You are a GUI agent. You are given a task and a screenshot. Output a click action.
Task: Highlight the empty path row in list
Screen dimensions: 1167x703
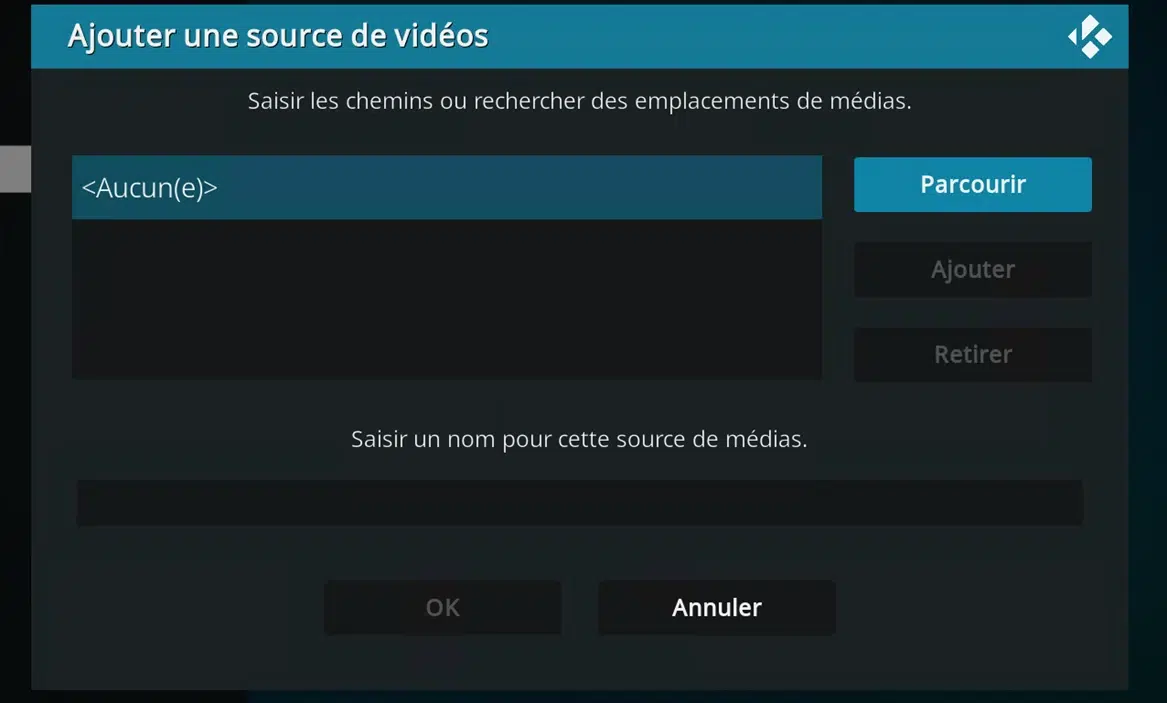pos(447,187)
